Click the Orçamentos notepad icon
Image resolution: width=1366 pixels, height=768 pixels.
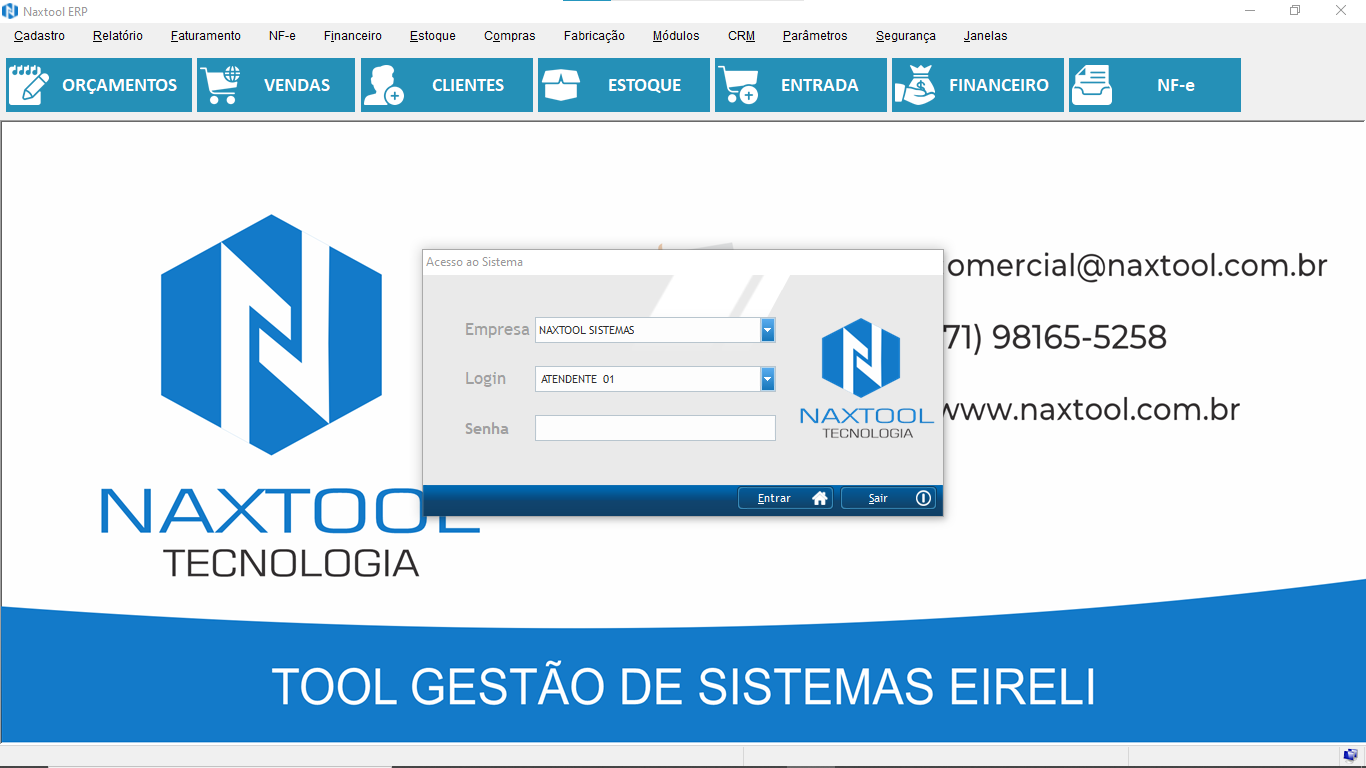coord(28,85)
